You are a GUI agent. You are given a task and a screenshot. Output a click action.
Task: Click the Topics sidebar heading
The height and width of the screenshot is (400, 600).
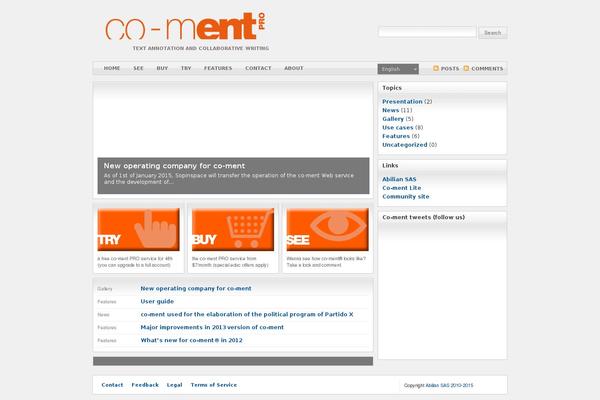(392, 88)
